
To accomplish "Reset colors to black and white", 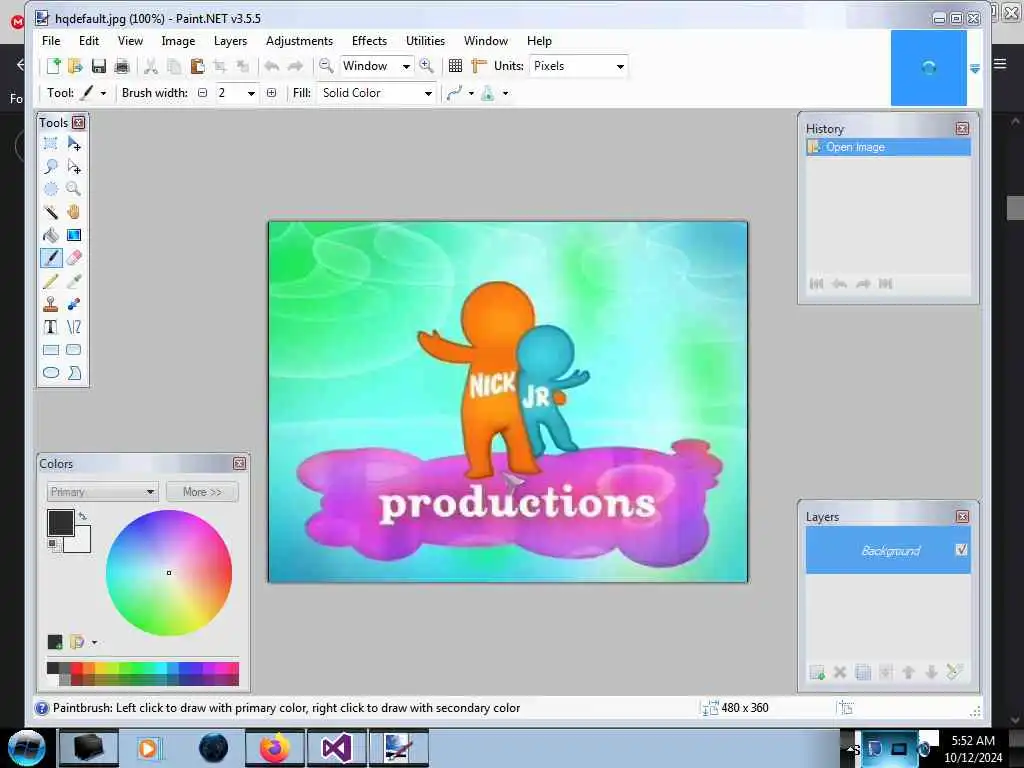I will 52,543.
